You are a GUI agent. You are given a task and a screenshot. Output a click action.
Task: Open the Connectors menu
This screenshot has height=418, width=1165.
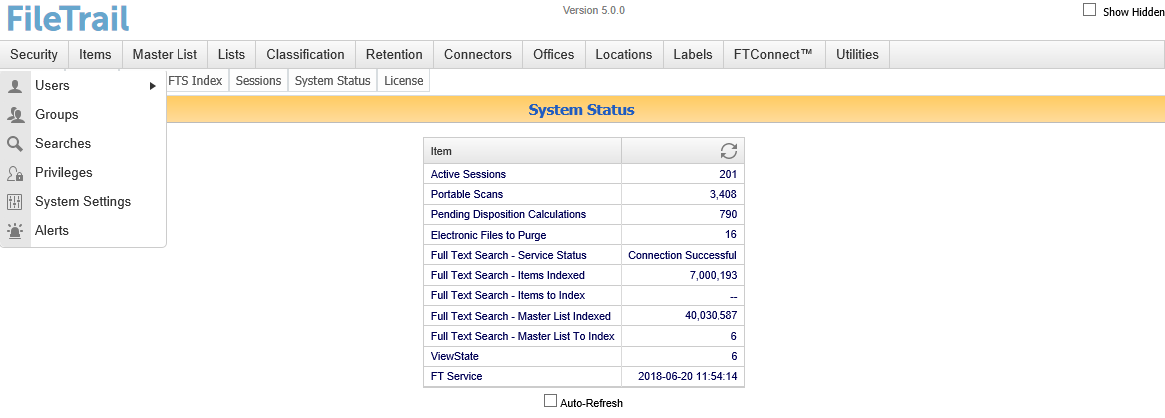(478, 54)
